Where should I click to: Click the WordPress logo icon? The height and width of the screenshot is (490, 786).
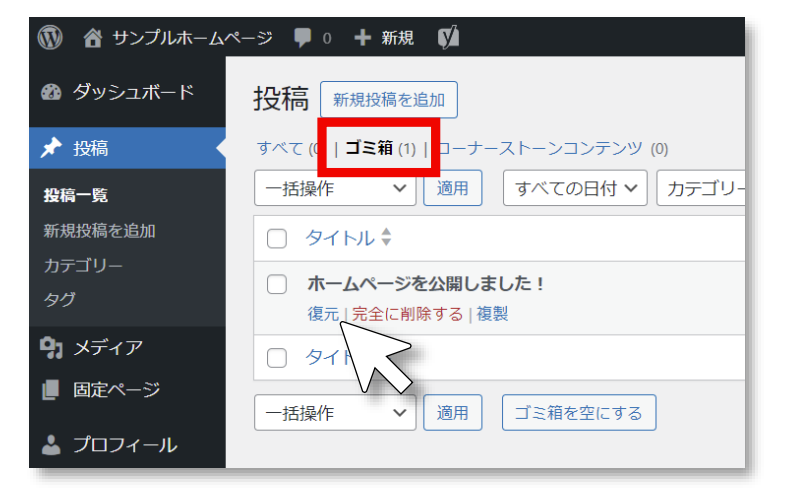[x=50, y=38]
